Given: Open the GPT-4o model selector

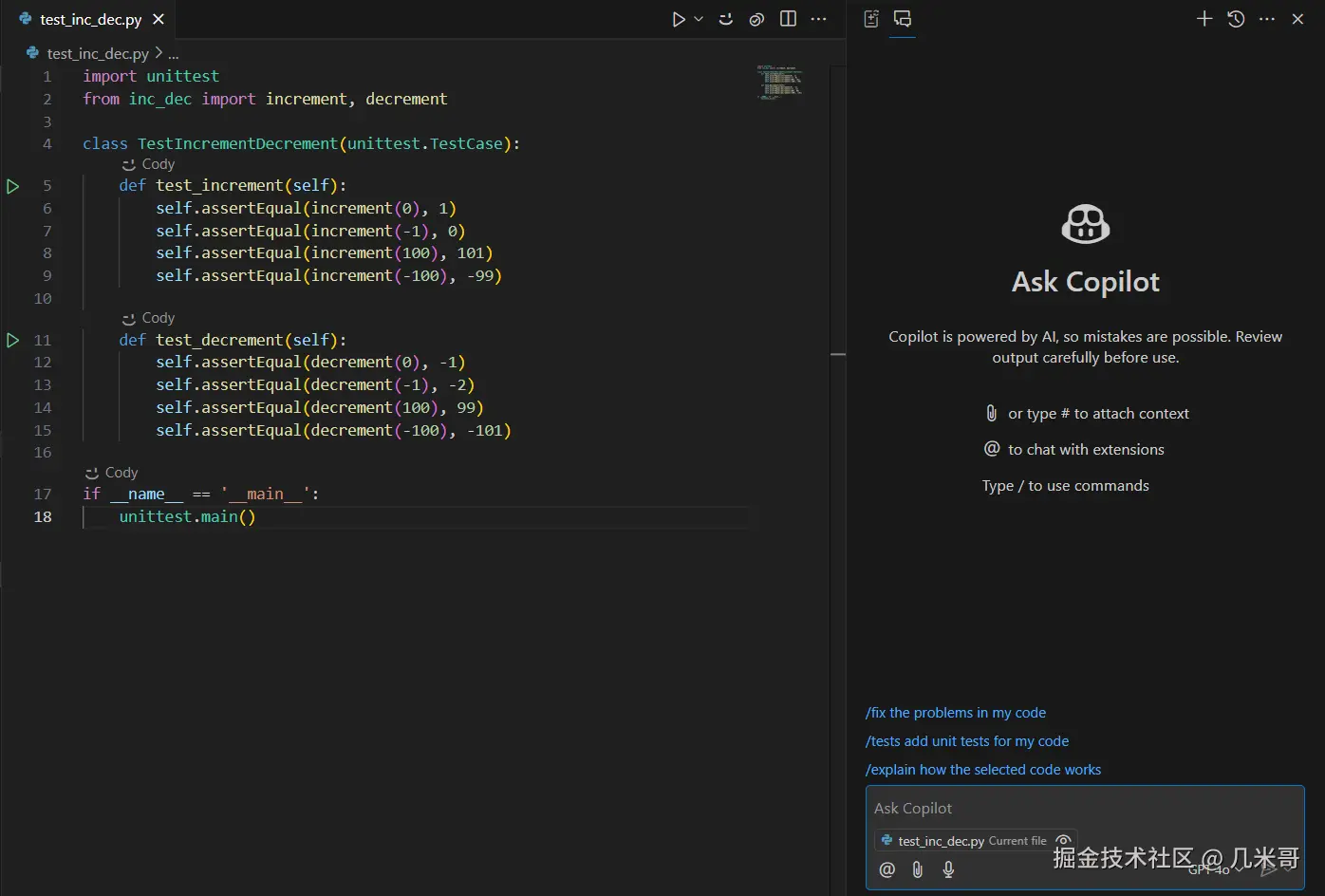Looking at the screenshot, I should click(x=1210, y=868).
